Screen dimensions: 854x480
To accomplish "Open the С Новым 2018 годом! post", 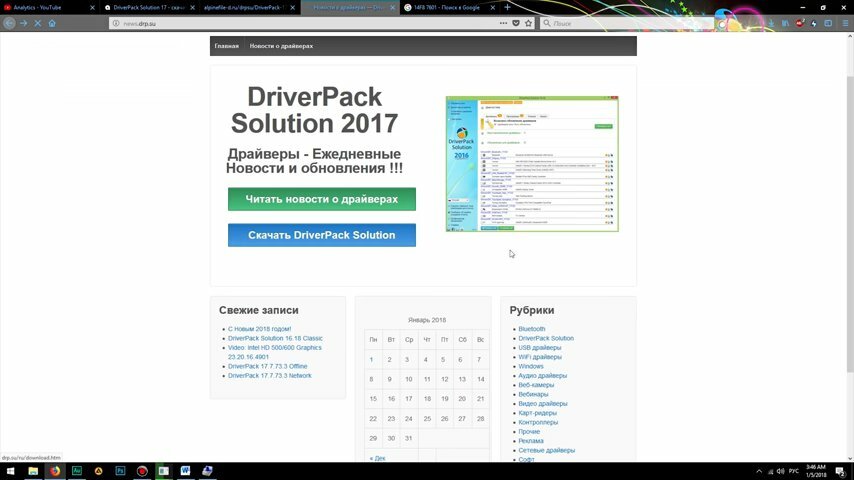I will click(x=259, y=329).
